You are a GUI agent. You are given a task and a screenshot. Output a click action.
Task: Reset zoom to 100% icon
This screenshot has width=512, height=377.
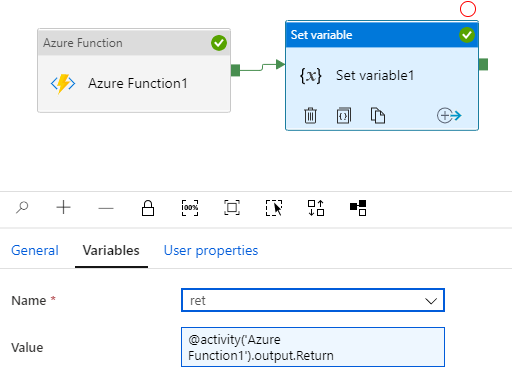(190, 208)
